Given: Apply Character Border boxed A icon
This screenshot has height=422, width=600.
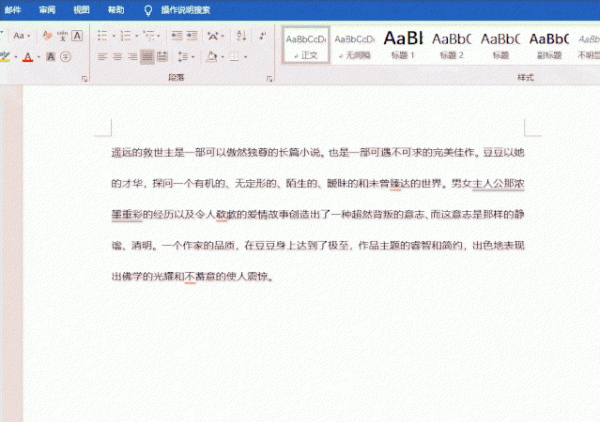Looking at the screenshot, I should [x=77, y=36].
